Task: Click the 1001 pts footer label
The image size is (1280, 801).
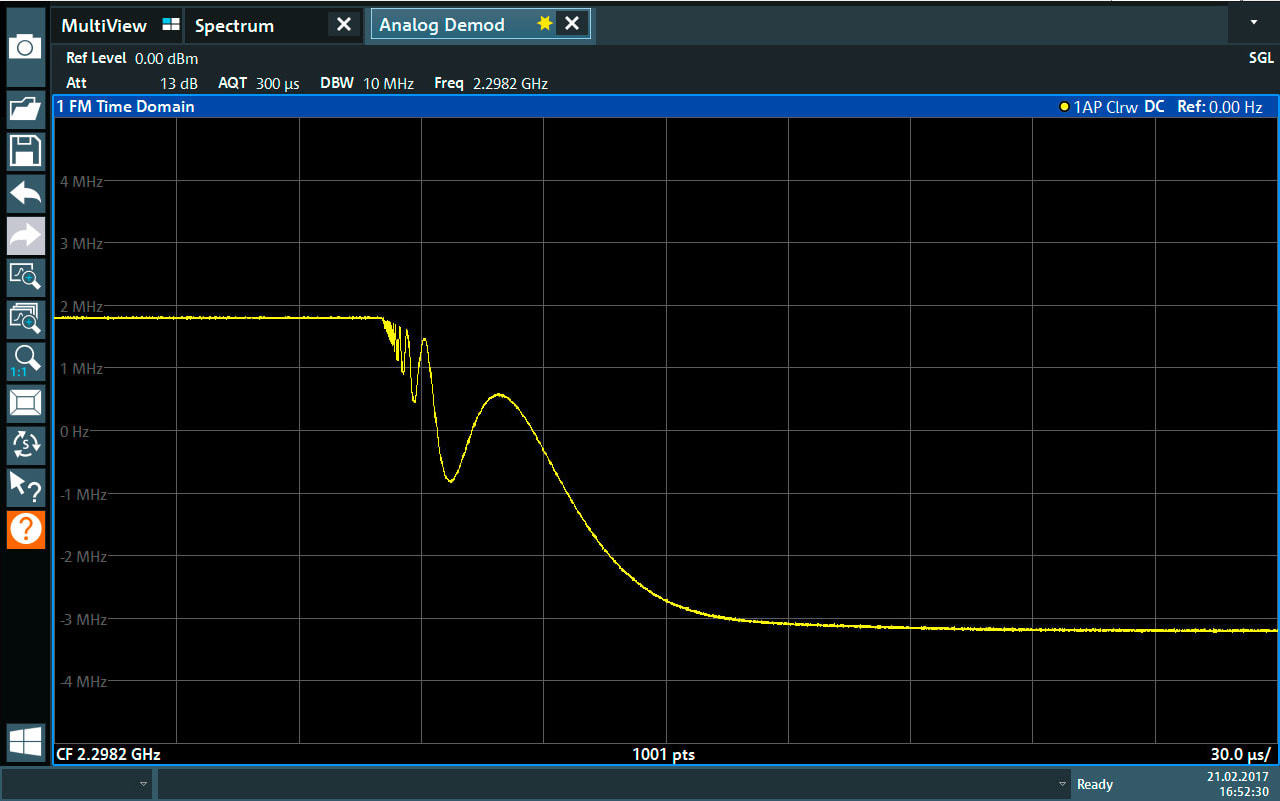Action: coord(663,754)
